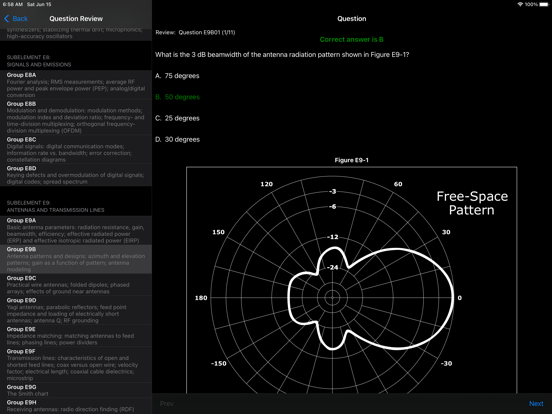552x414 pixels.
Task: Tap the battery status icon
Action: [544, 4]
